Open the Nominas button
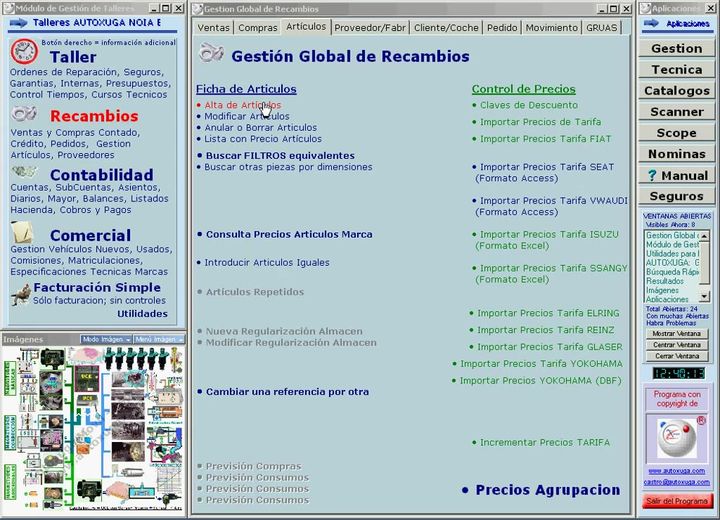Viewport: 720px width, 520px height. pyautogui.click(x=676, y=154)
